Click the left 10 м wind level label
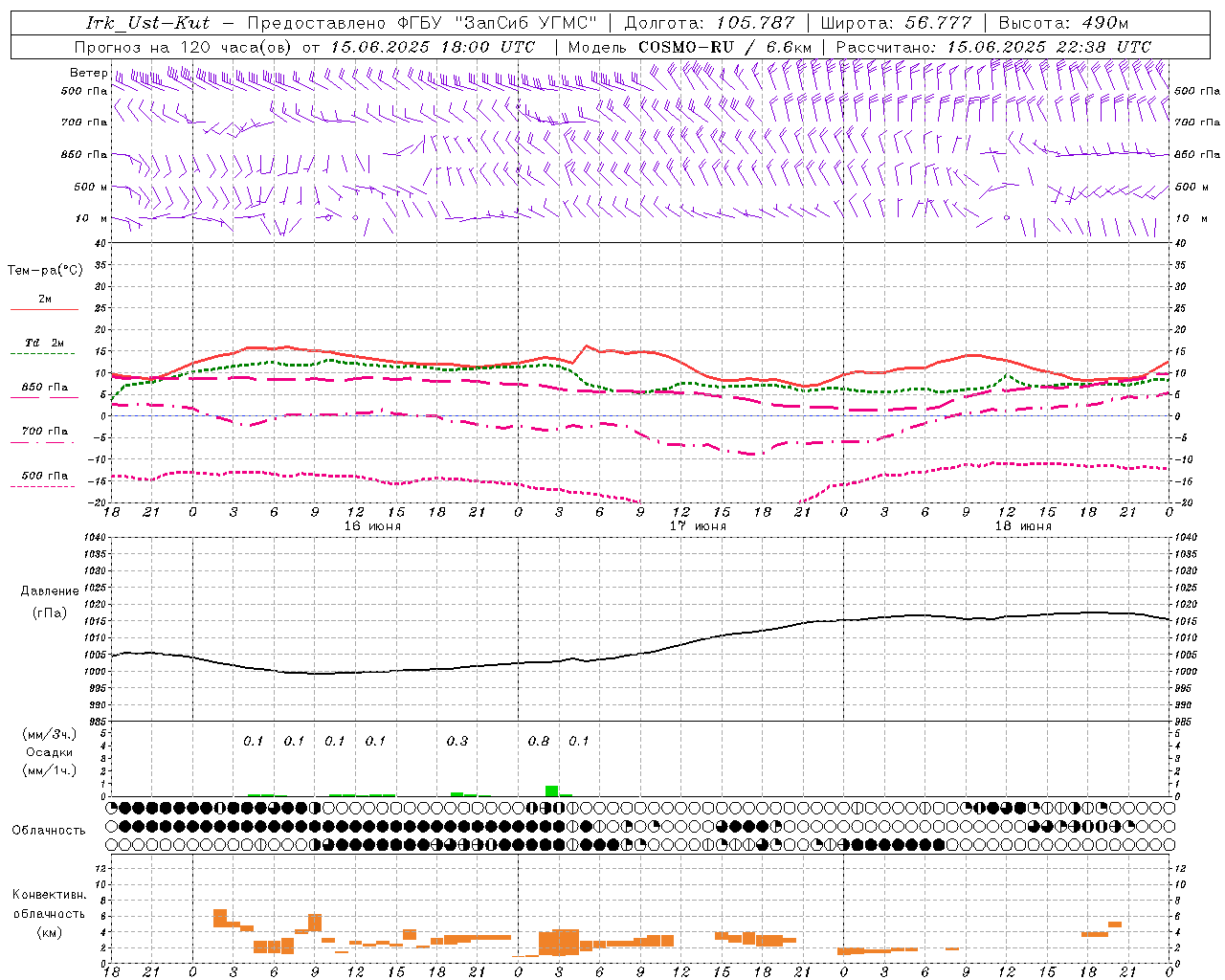 pos(92,218)
